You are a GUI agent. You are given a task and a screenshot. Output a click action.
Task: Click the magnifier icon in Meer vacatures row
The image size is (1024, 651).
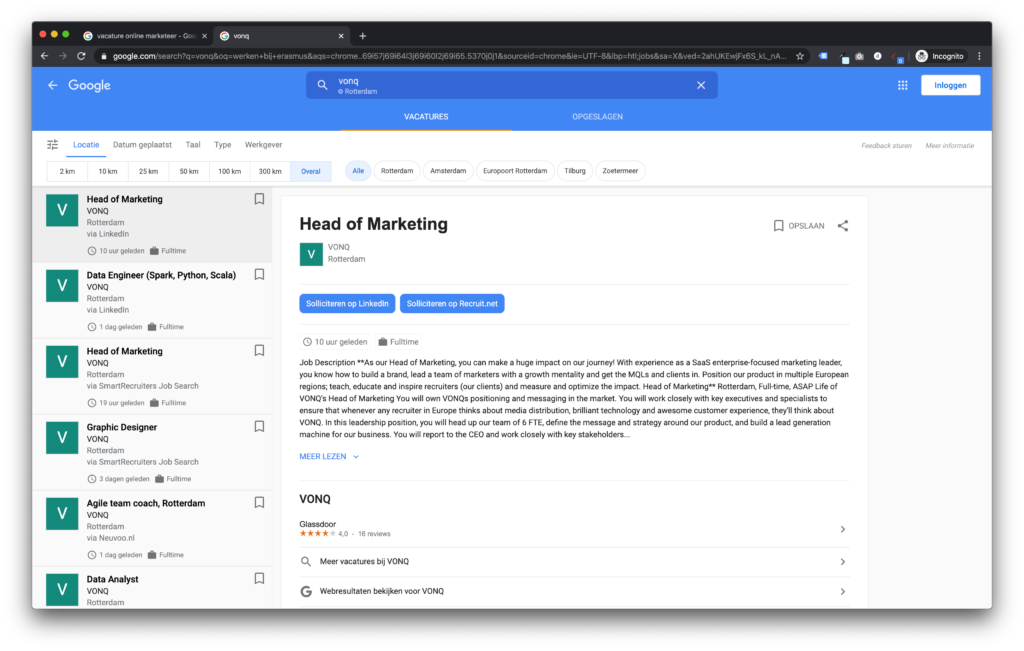306,562
